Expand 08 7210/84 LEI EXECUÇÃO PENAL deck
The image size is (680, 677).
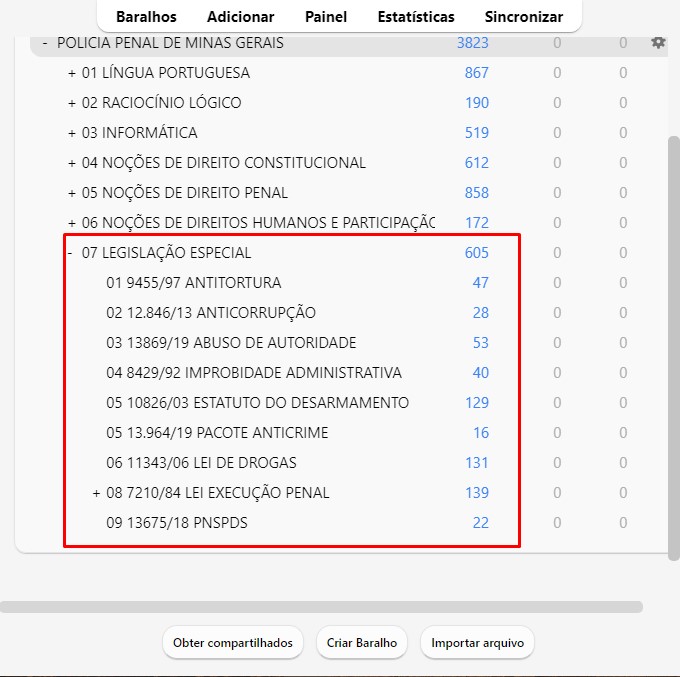click(96, 493)
